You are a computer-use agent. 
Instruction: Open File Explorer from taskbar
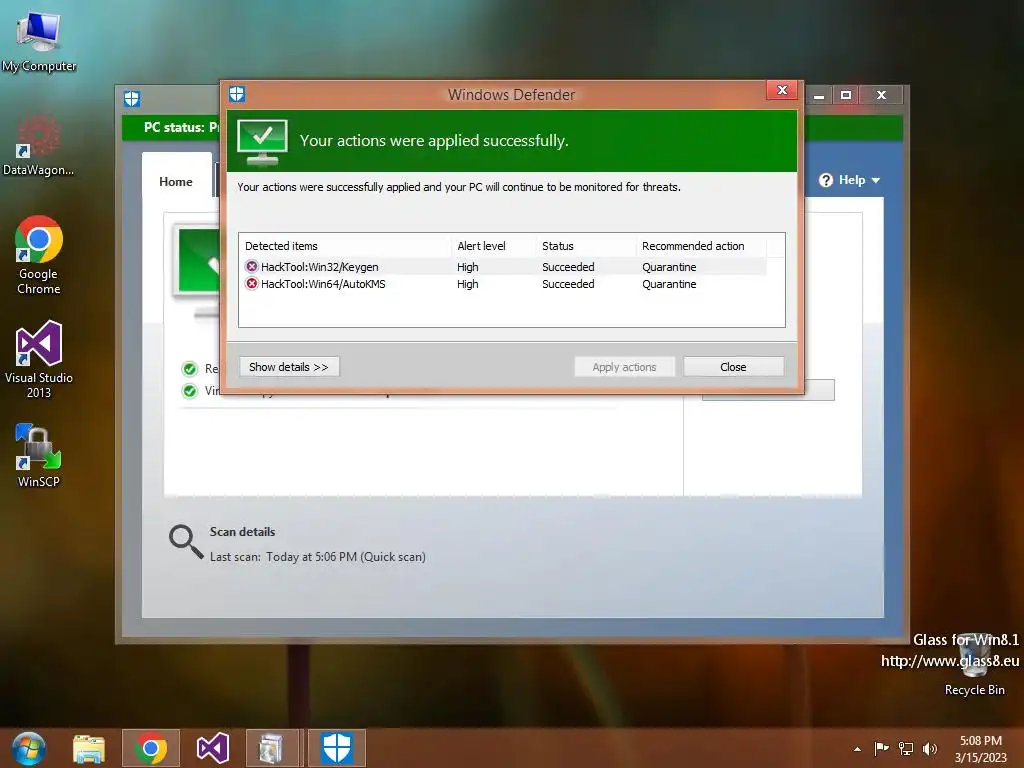(x=89, y=748)
